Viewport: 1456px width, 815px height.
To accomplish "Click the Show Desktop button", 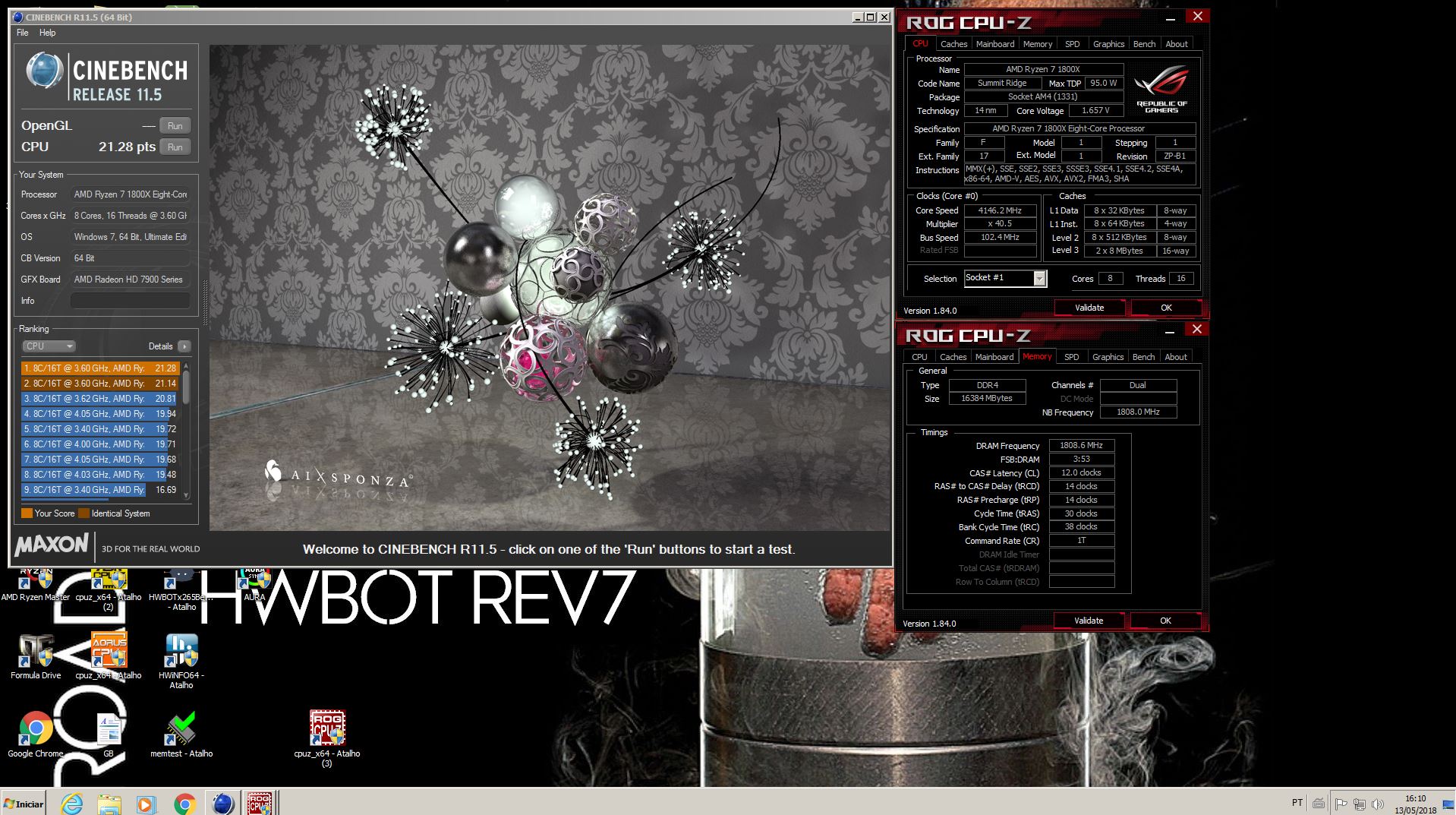I will 1450,803.
